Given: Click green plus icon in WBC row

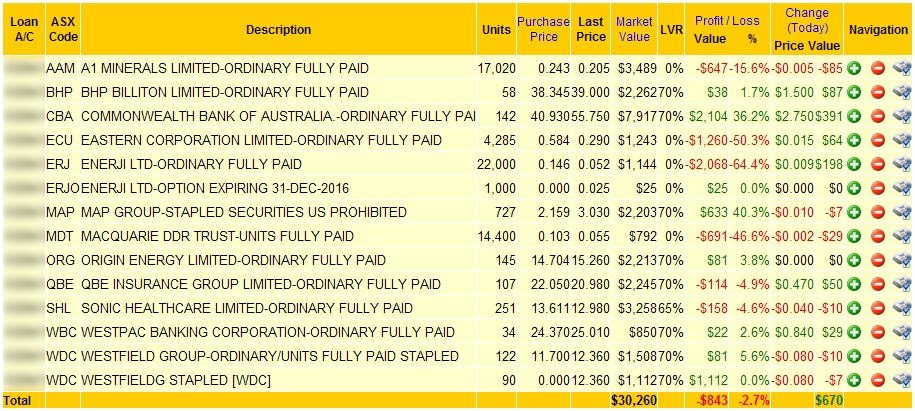Looking at the screenshot, I should click(854, 332).
